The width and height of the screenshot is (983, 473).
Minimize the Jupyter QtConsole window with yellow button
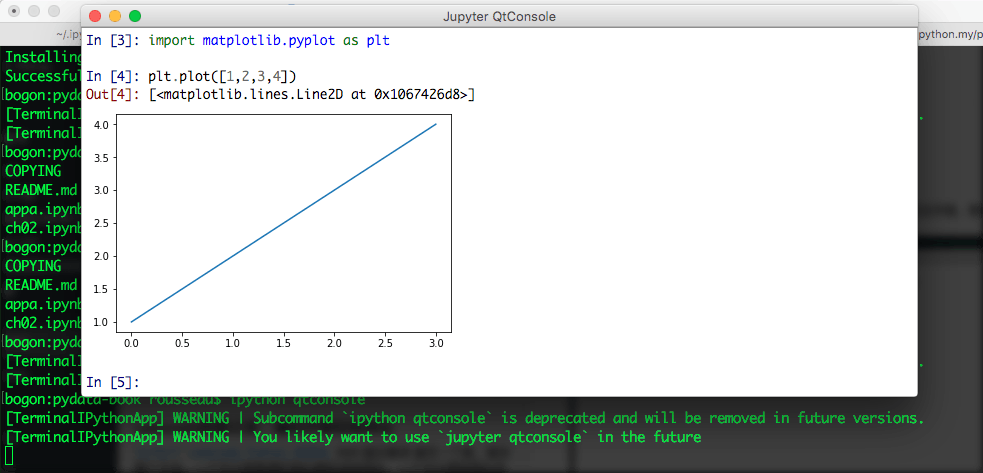click(x=115, y=16)
